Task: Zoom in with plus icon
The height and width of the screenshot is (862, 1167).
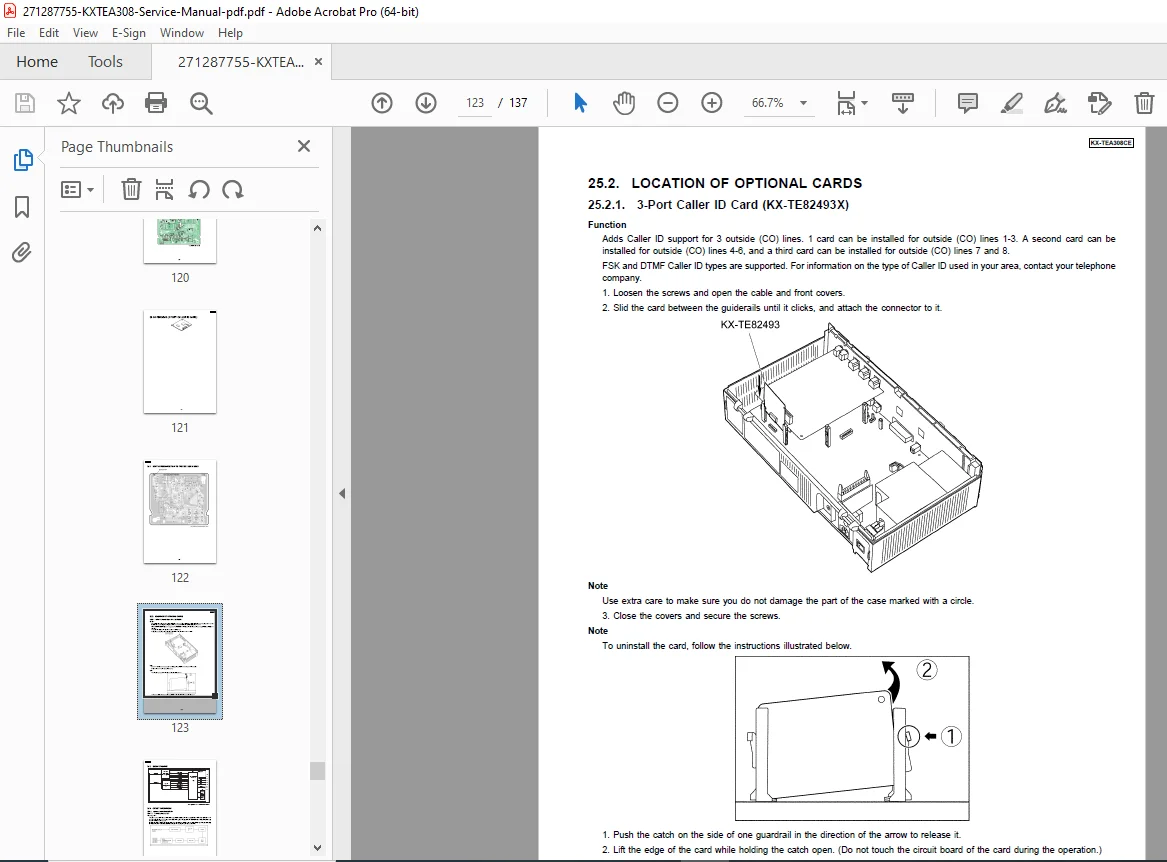Action: pos(712,103)
